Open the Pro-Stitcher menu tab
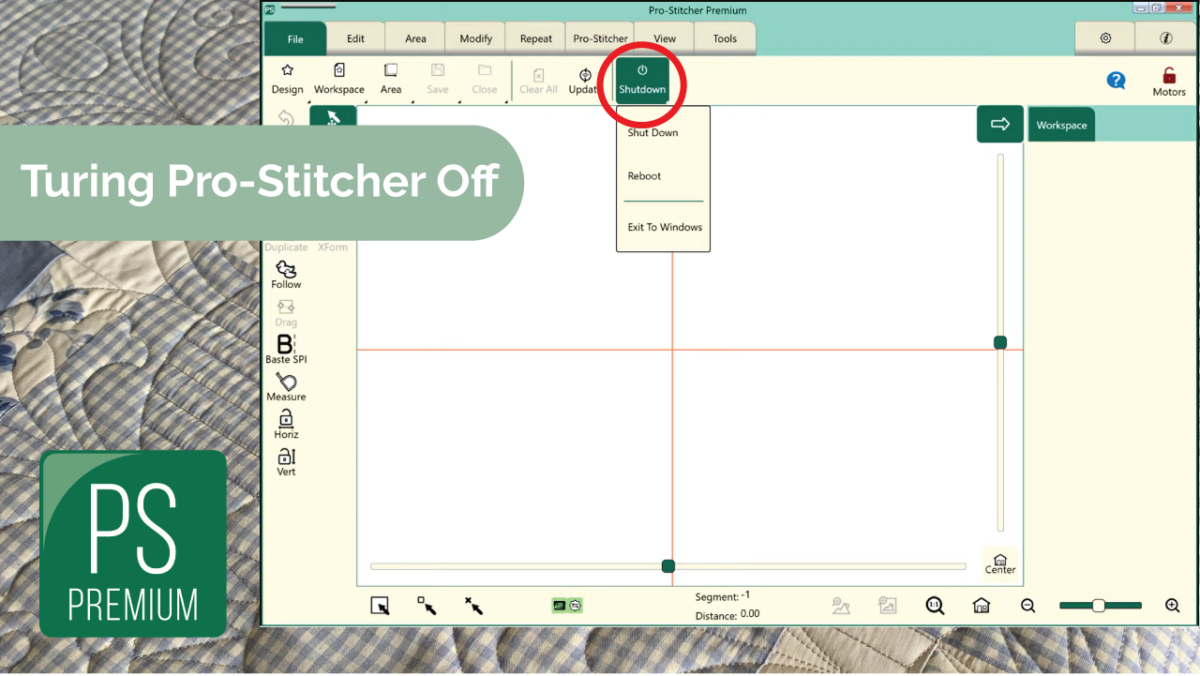This screenshot has width=1200, height=676. [600, 38]
